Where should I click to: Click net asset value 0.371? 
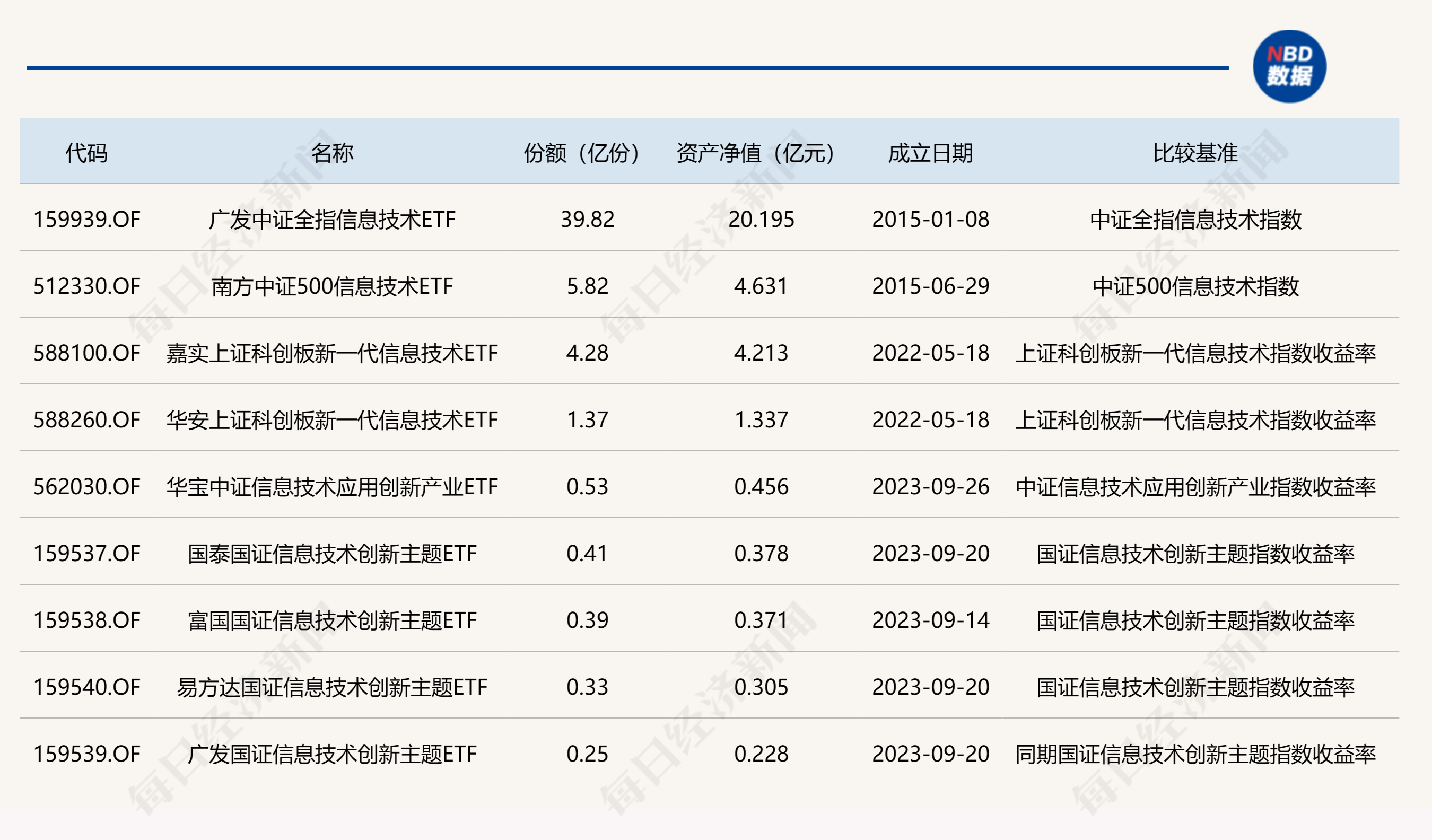(x=761, y=620)
